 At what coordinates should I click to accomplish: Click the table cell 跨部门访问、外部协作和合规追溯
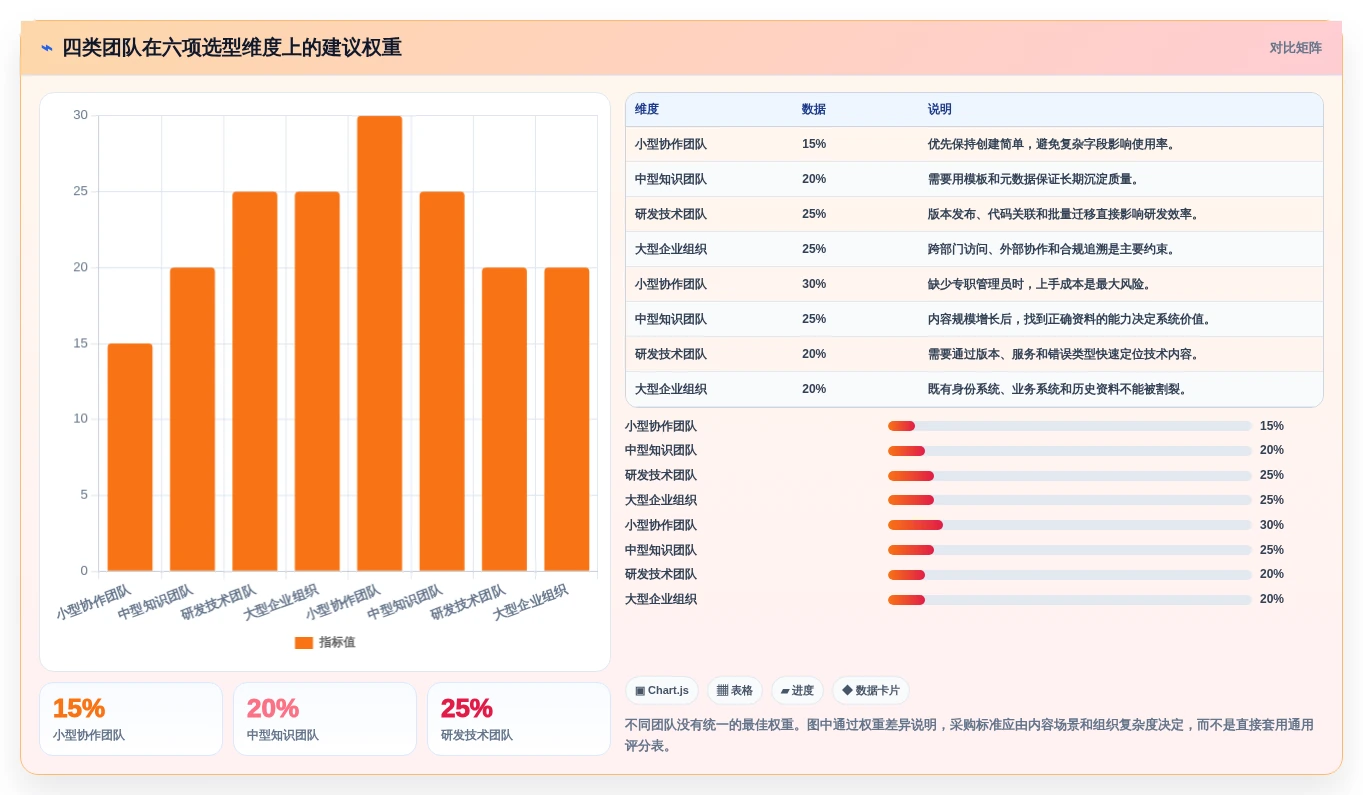[x=1121, y=249]
